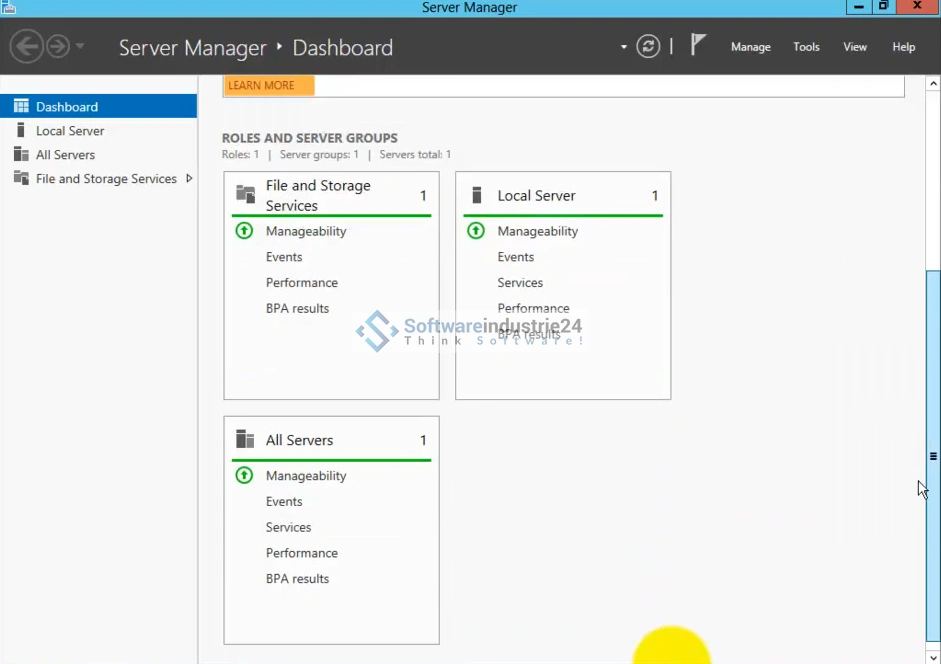
Task: Open the notifications flag icon
Action: click(x=698, y=45)
